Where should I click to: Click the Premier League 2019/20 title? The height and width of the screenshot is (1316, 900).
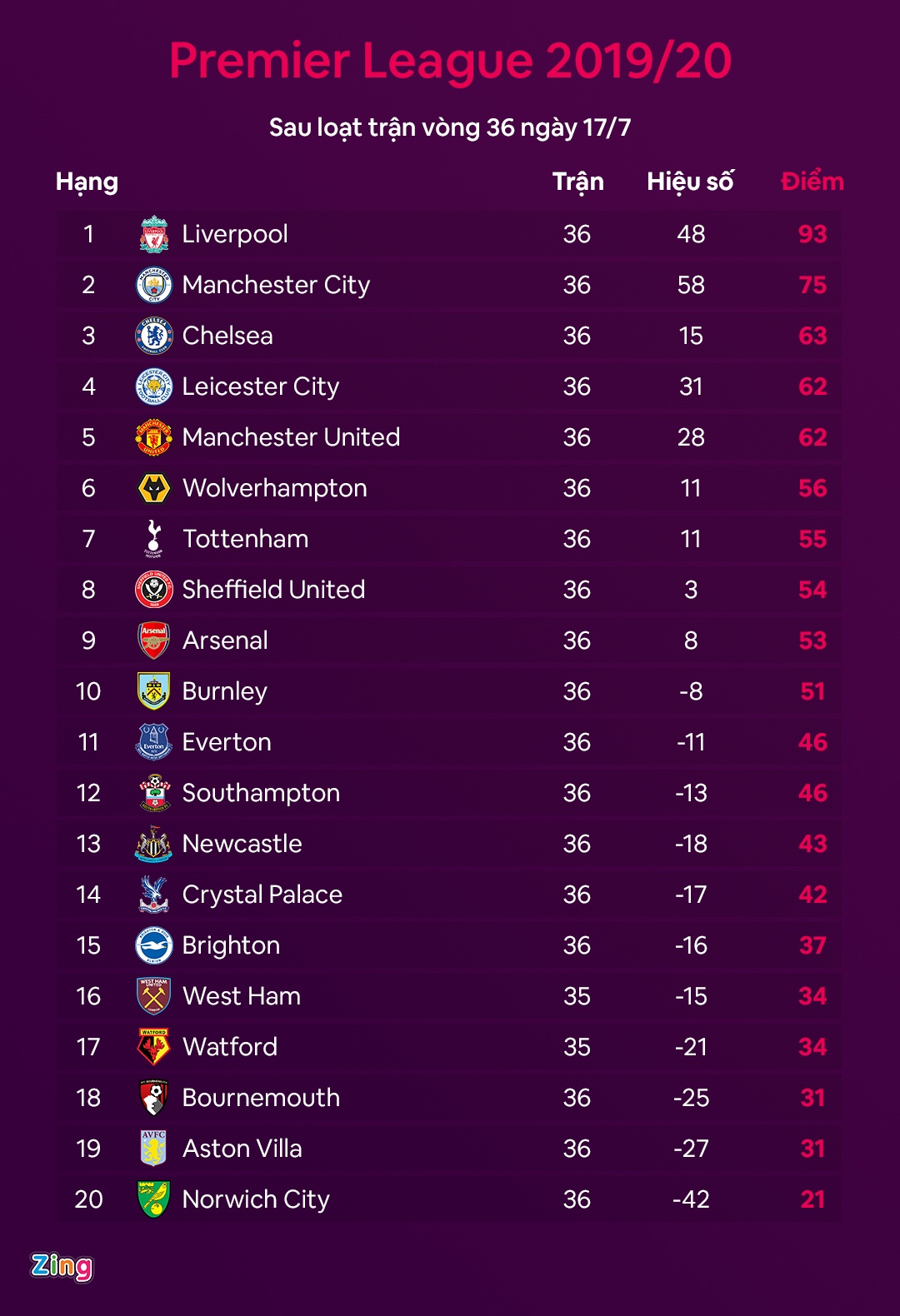450,61
